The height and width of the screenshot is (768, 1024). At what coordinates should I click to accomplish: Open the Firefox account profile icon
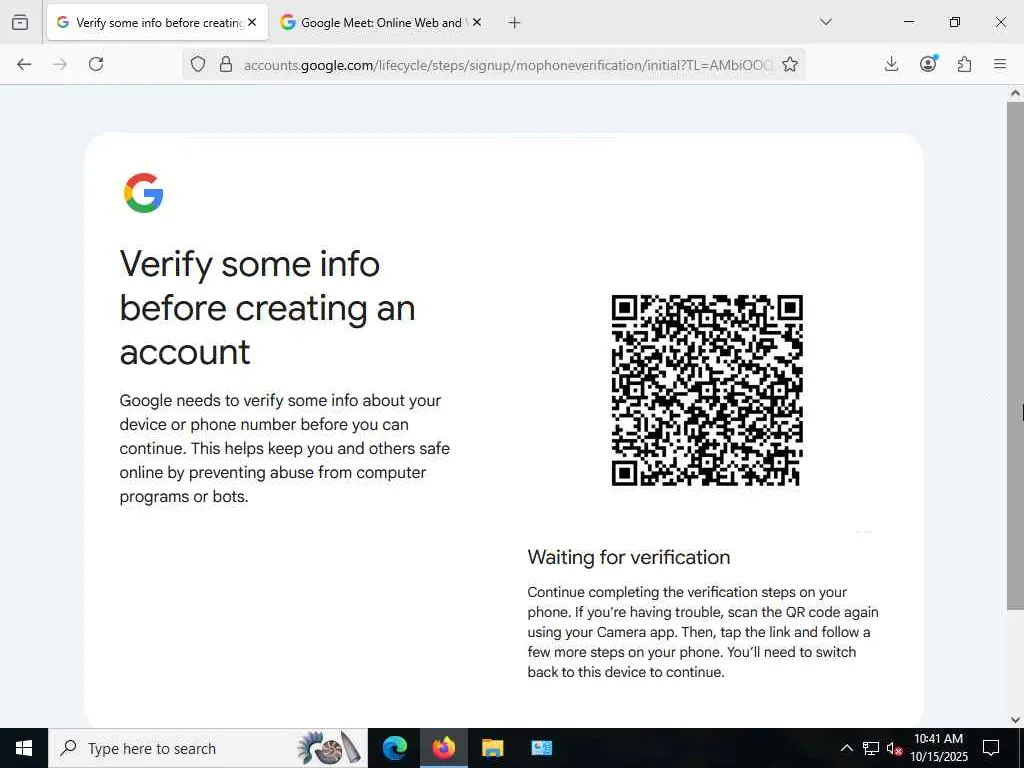pos(928,63)
